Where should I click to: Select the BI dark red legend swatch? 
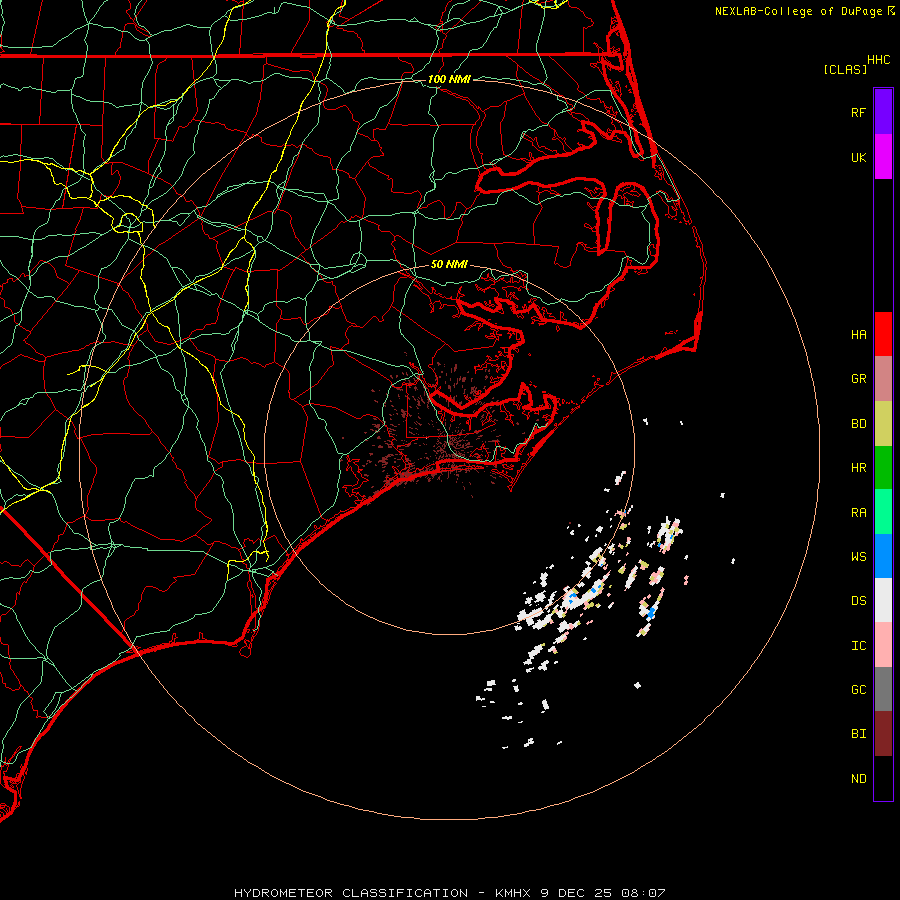pyautogui.click(x=883, y=734)
